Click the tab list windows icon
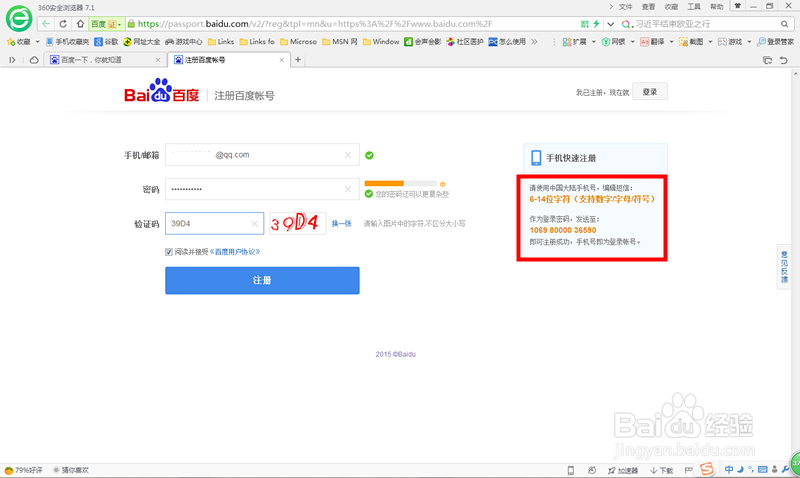 pyautogui.click(x=767, y=60)
